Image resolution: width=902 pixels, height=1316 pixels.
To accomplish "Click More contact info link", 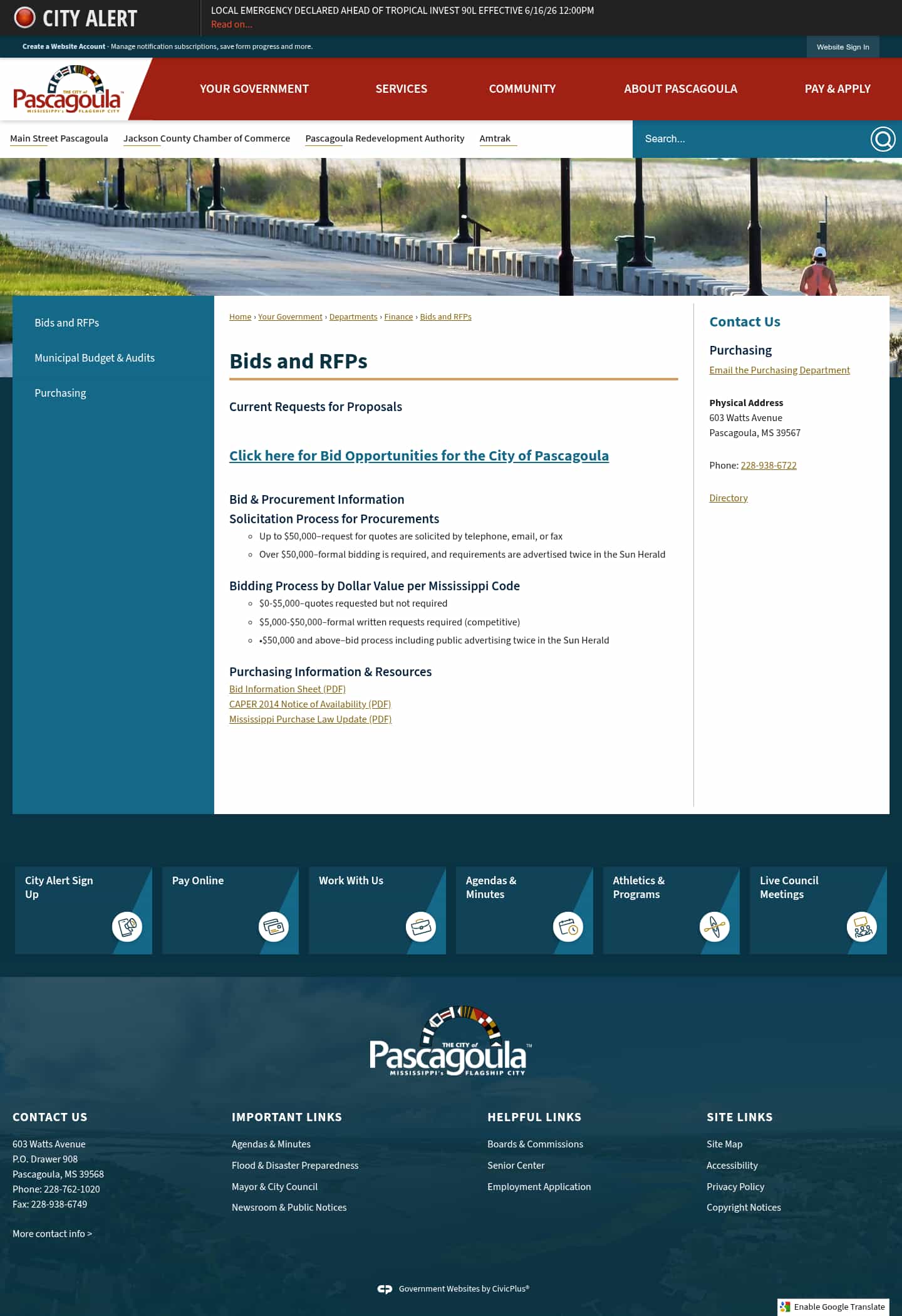I will pos(52,1234).
